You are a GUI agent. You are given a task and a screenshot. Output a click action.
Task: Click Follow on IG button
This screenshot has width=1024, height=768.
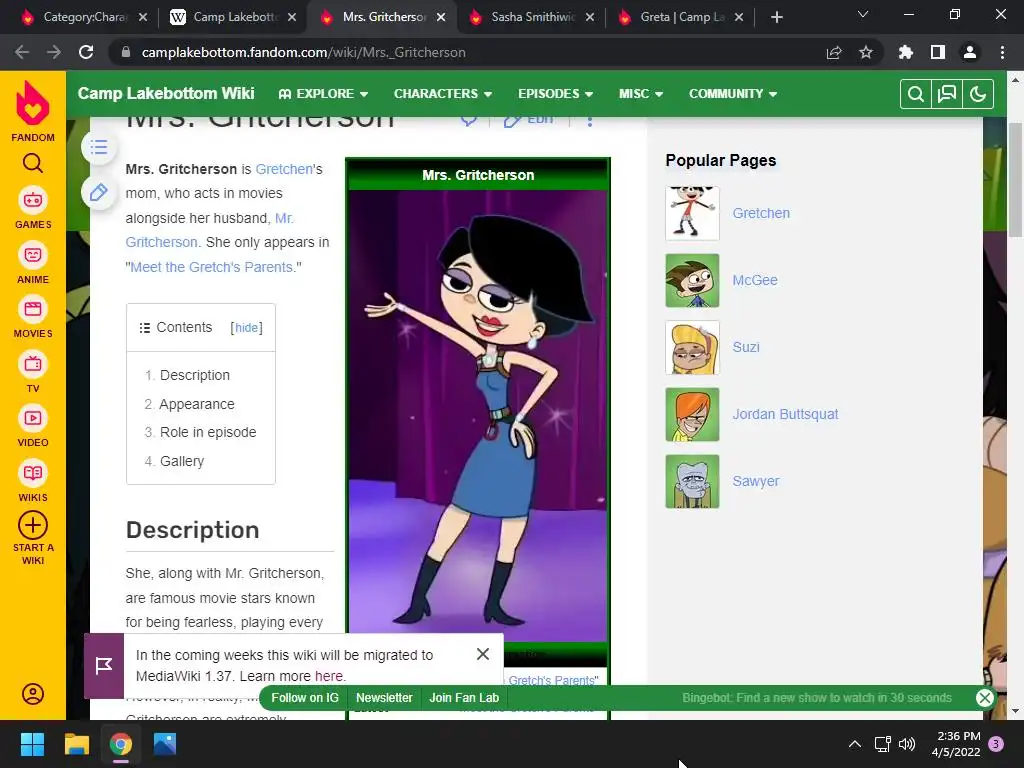[x=305, y=698]
